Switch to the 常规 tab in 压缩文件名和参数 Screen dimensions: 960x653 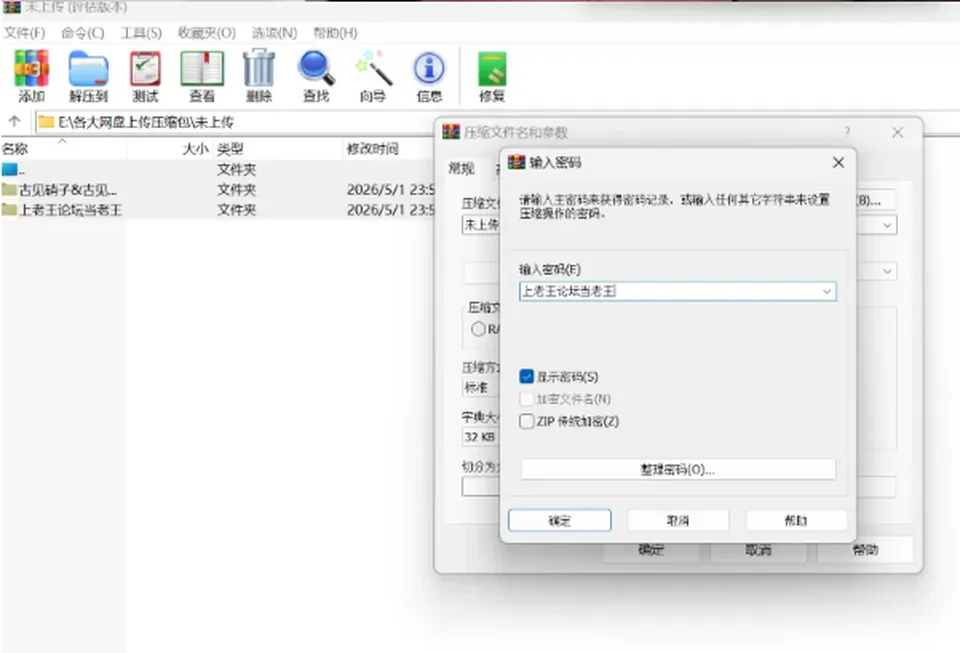click(x=462, y=168)
